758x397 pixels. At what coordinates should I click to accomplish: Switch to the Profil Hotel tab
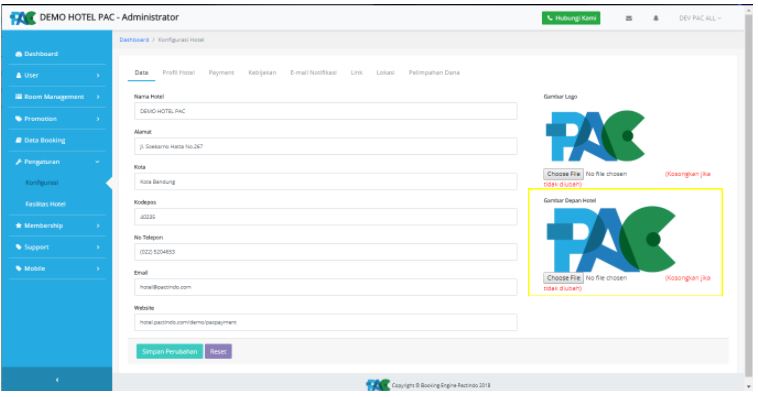178,73
